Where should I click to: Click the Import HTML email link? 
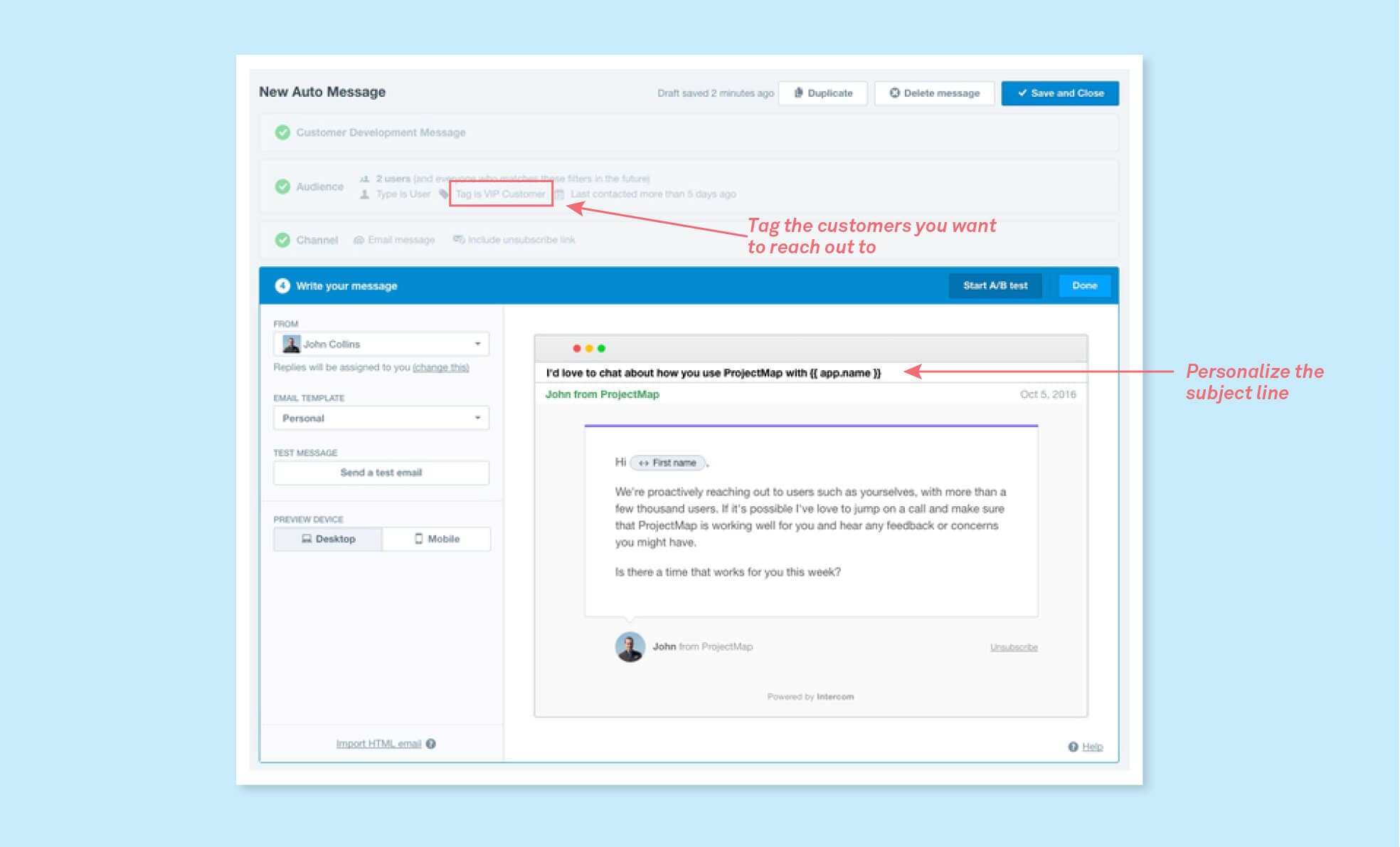pos(378,744)
